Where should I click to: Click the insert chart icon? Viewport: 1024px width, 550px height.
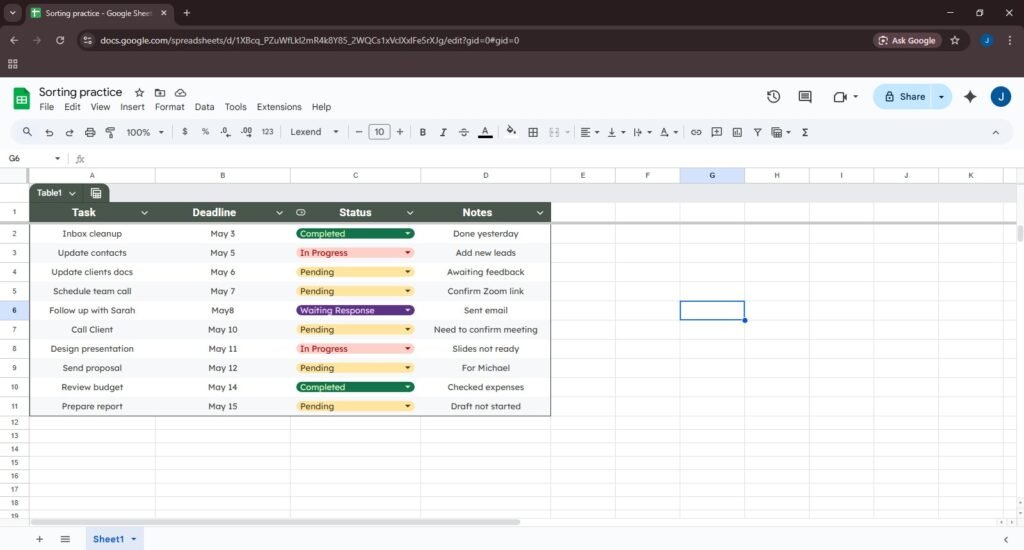click(x=737, y=132)
